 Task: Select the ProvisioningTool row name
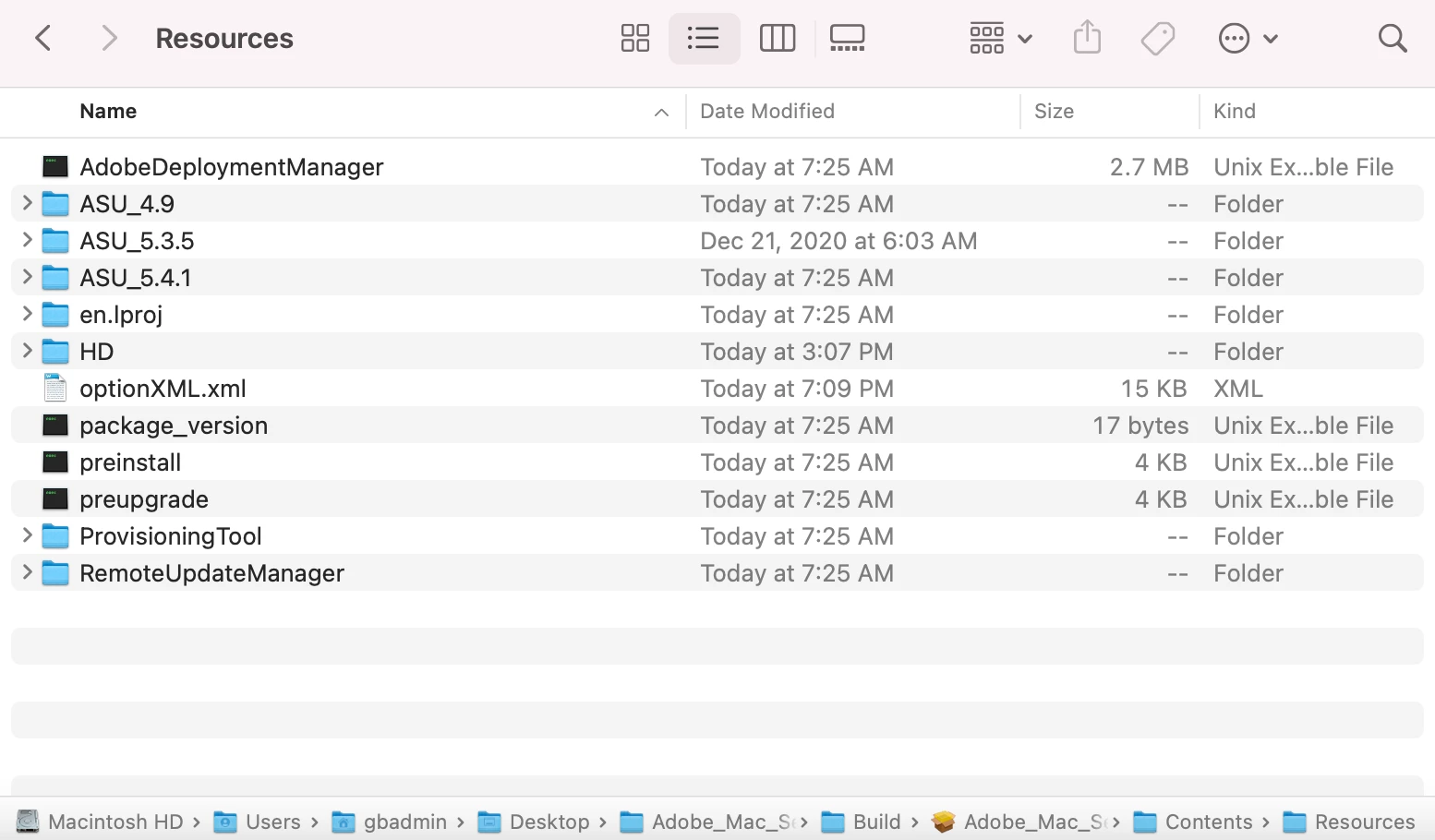pos(171,536)
